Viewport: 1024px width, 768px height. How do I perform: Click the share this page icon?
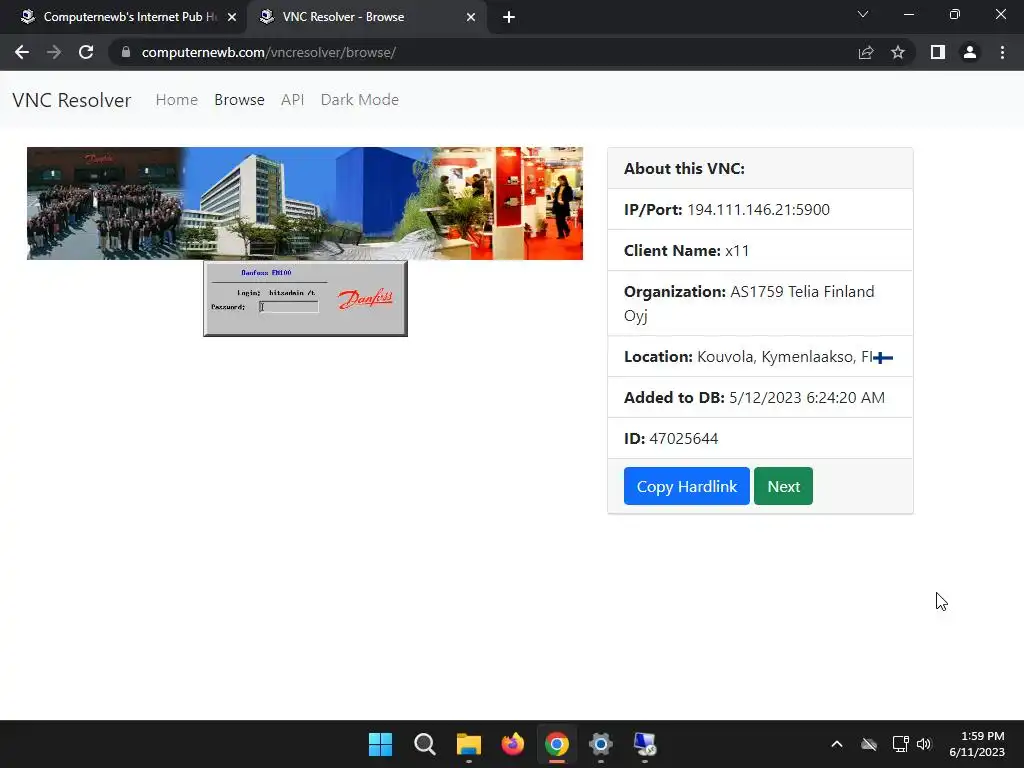(866, 52)
